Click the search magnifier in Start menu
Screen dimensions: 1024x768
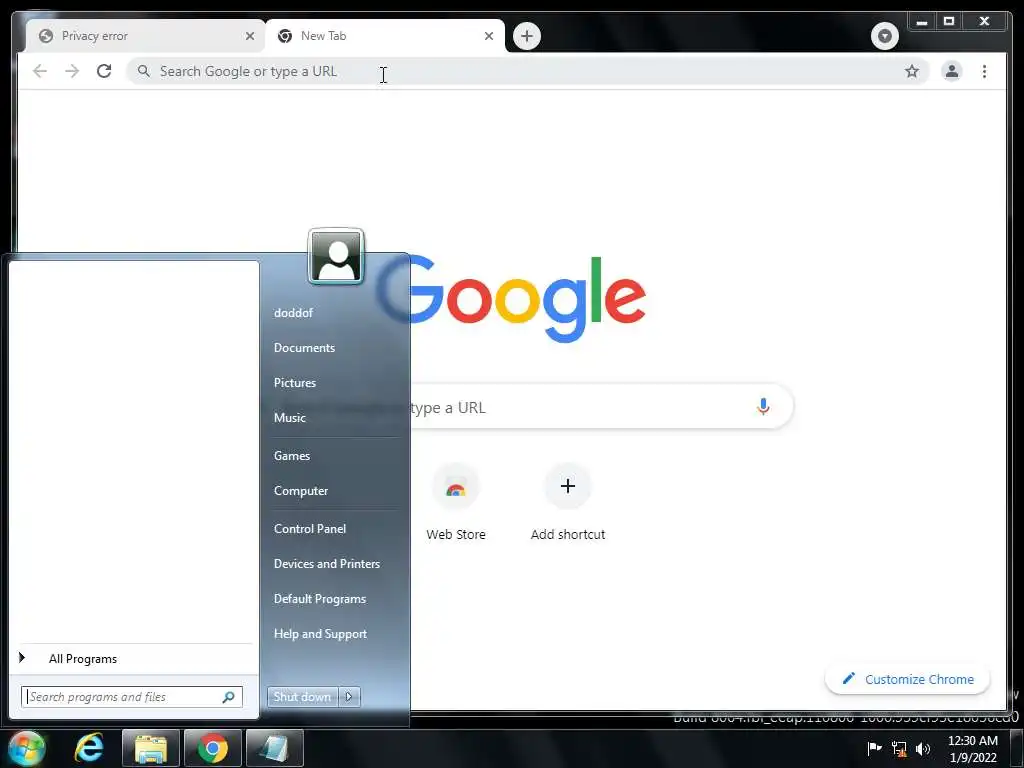(229, 697)
